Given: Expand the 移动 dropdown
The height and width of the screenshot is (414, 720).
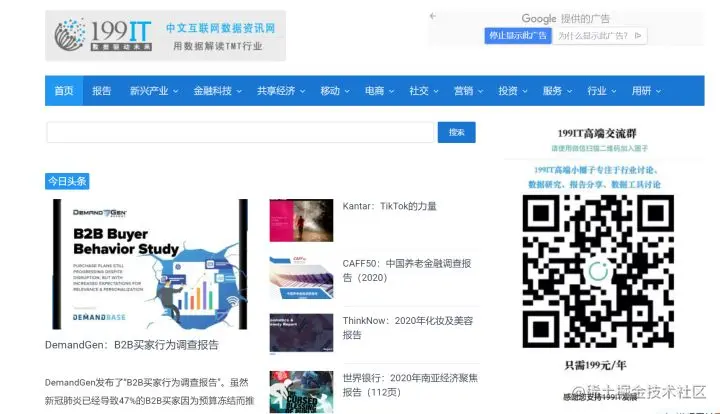Looking at the screenshot, I should 335,91.
